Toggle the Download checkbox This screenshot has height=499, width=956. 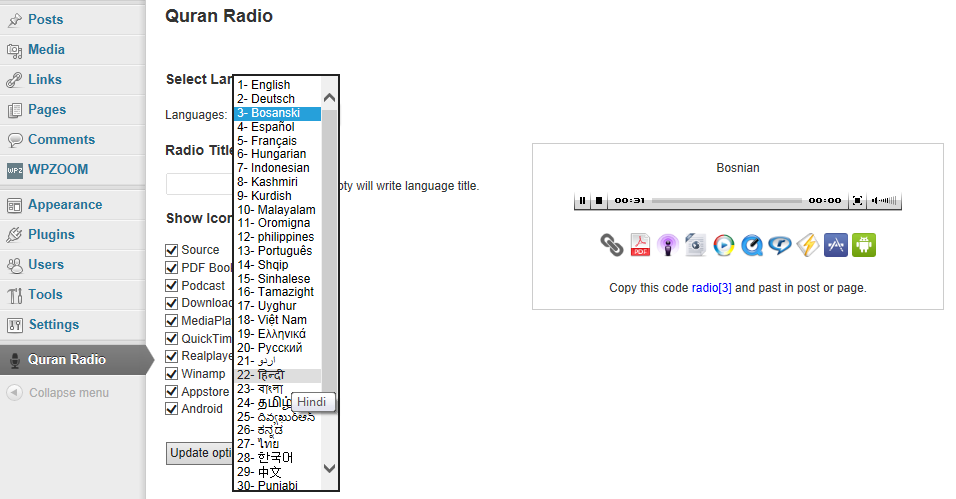171,303
